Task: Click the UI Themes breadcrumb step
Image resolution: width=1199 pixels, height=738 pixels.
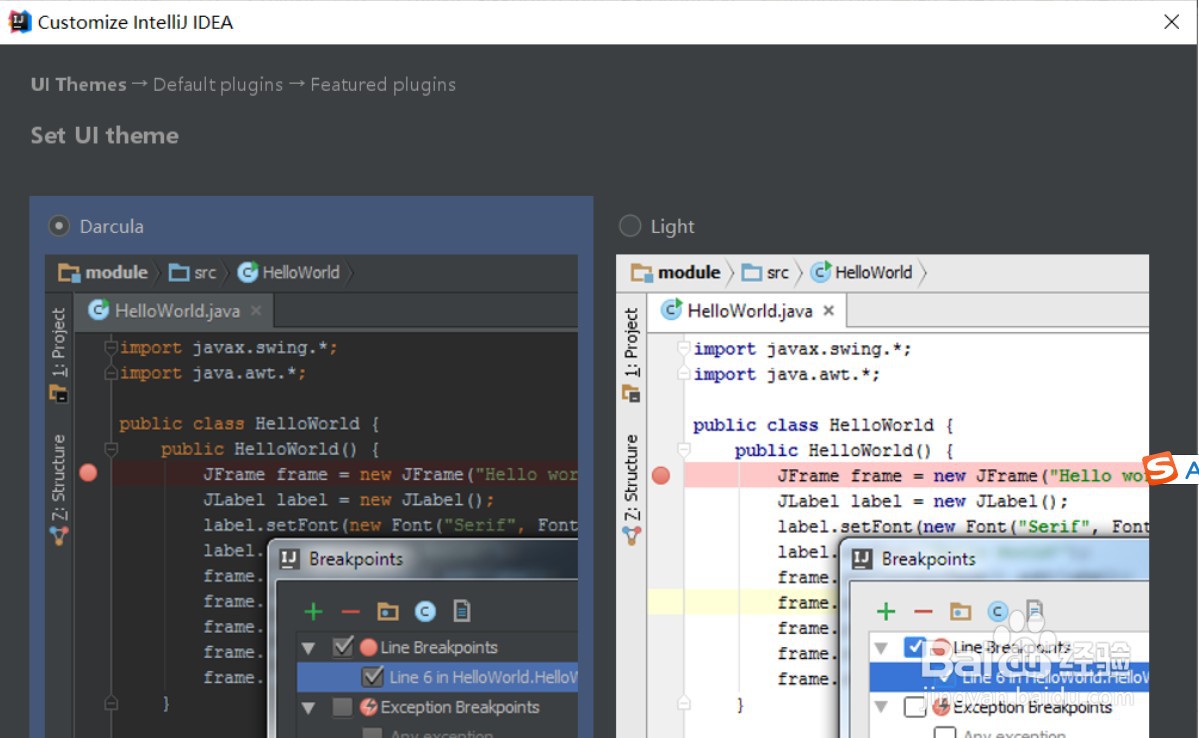Action: tap(78, 84)
